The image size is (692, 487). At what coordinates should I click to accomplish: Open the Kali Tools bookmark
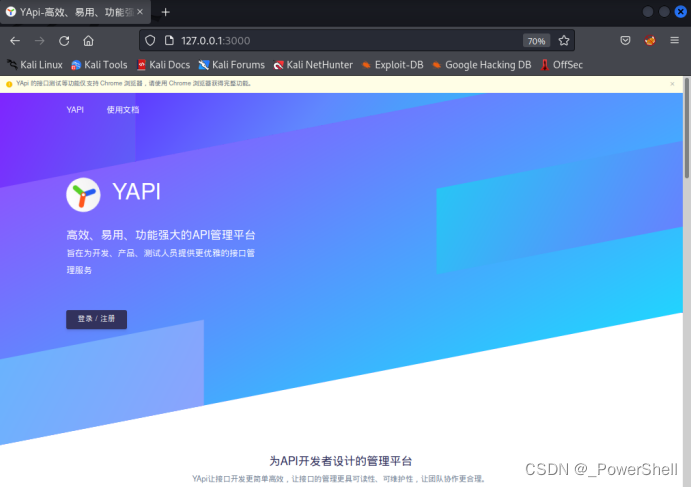(x=99, y=65)
